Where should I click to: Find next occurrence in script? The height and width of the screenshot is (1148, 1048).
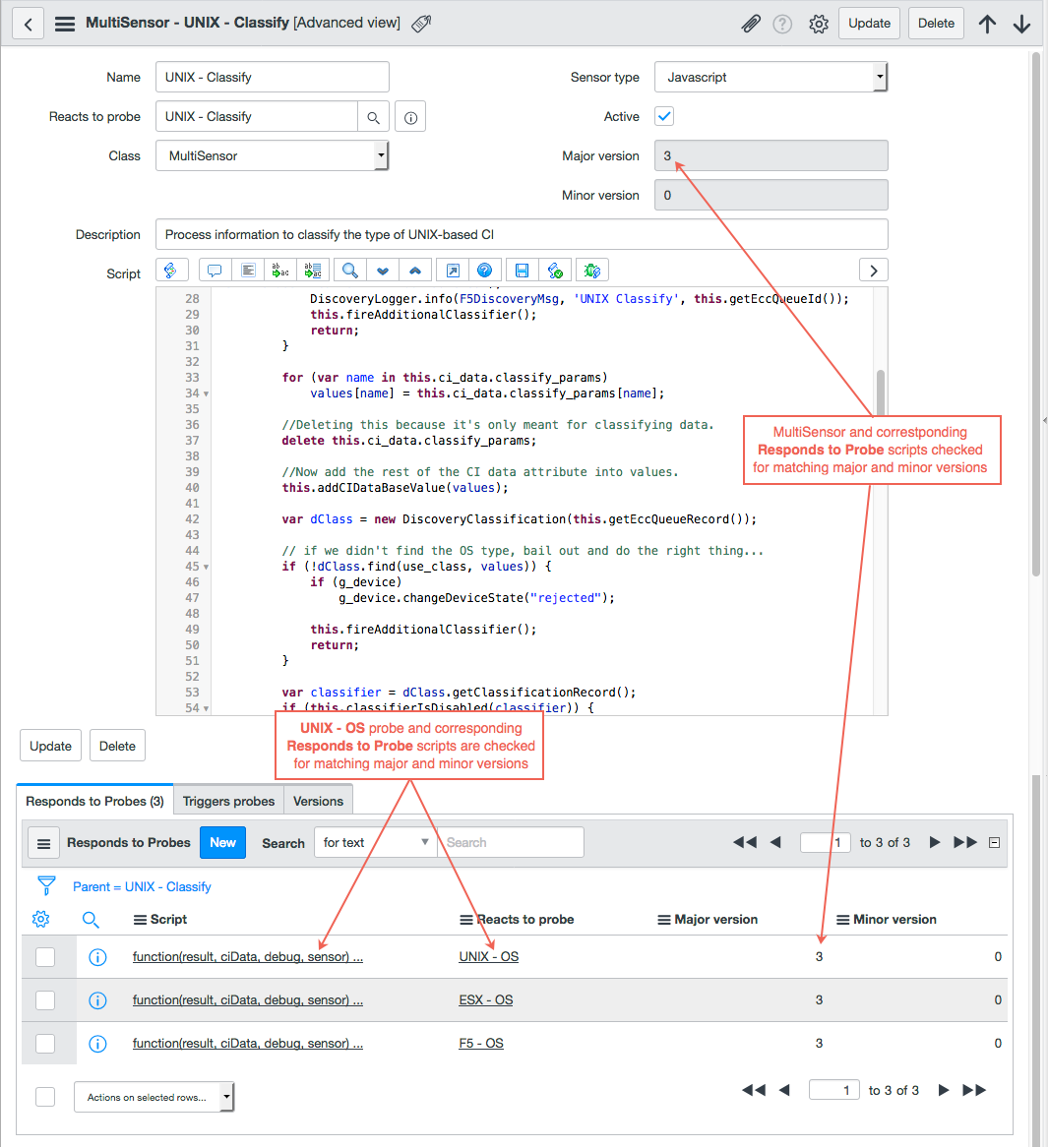[382, 271]
